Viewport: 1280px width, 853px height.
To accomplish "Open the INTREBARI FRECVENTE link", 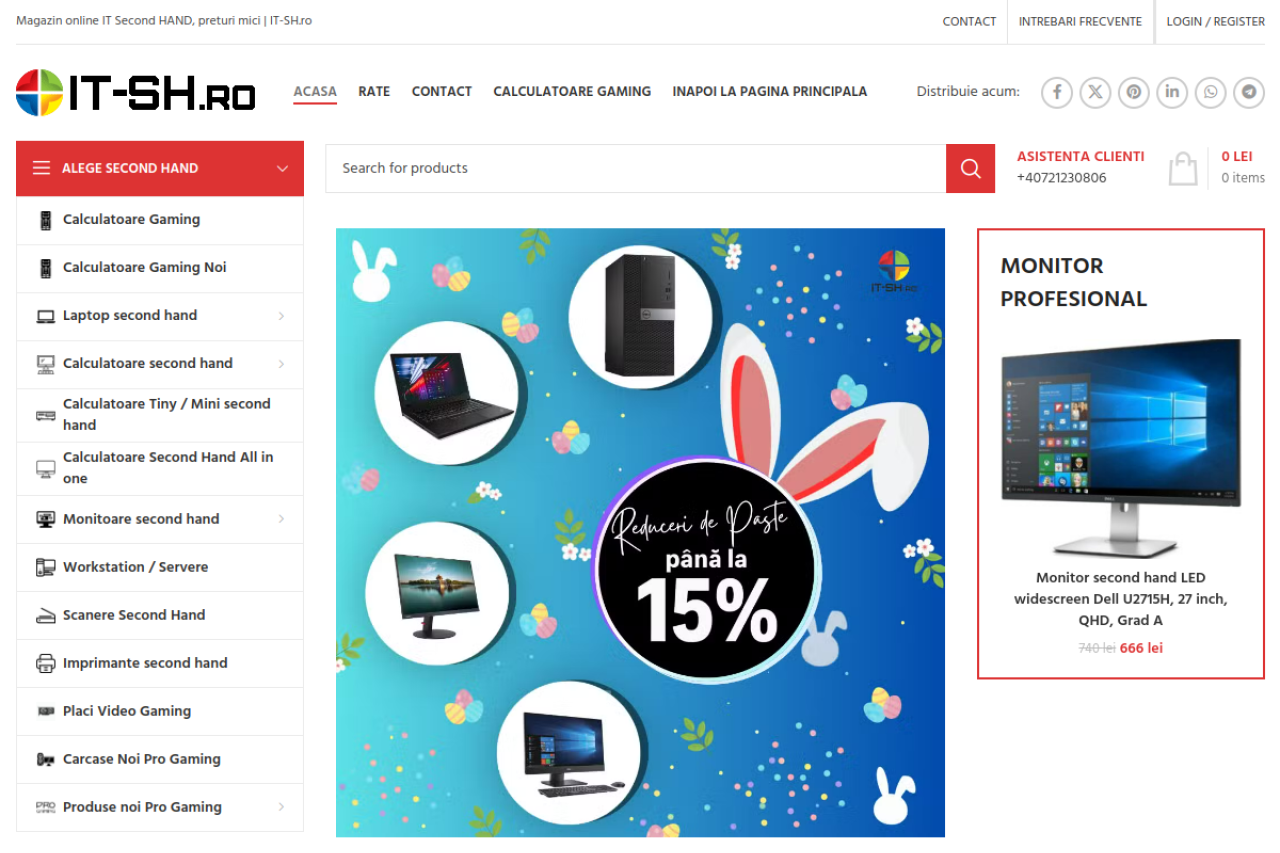I will pyautogui.click(x=1080, y=21).
